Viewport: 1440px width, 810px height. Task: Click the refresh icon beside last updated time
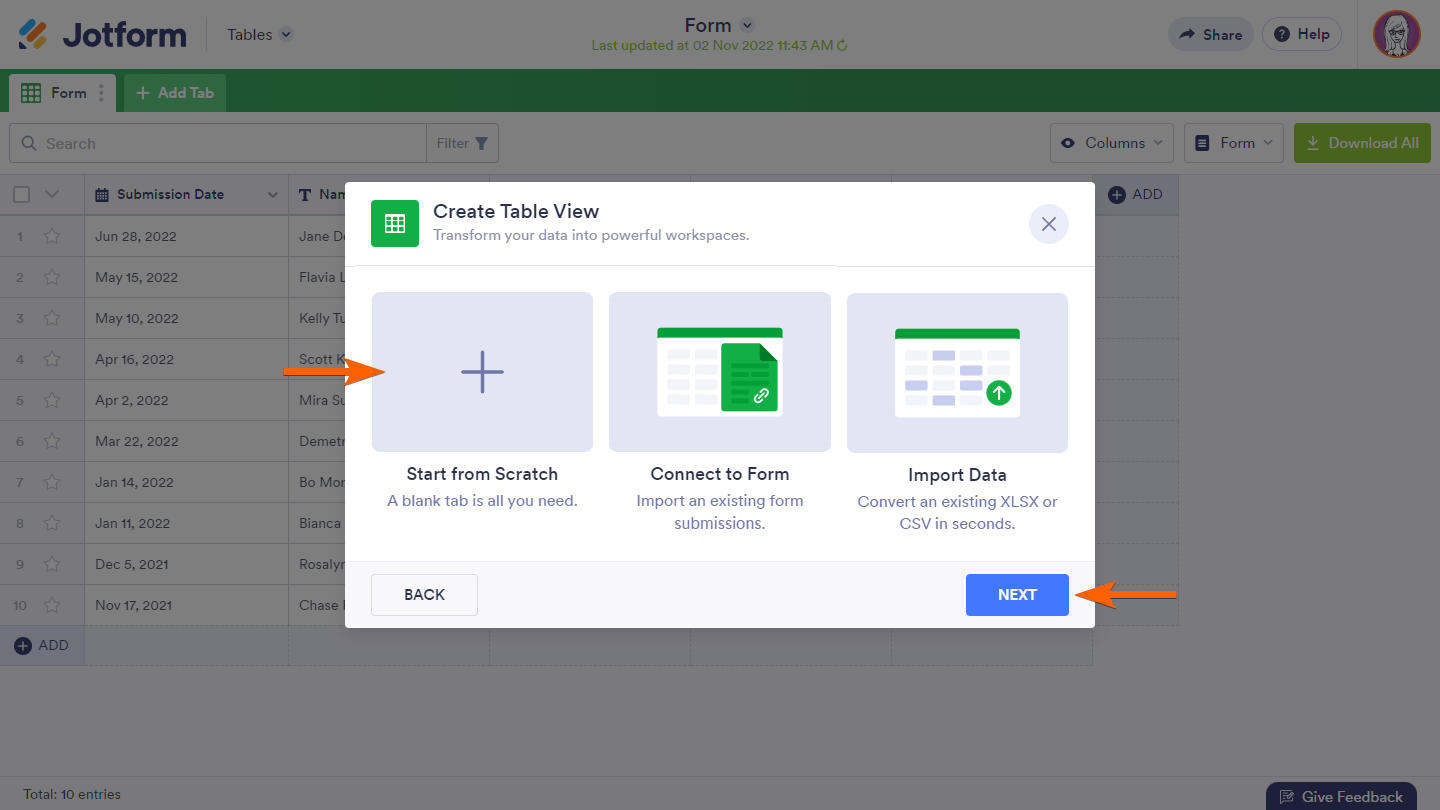842,45
